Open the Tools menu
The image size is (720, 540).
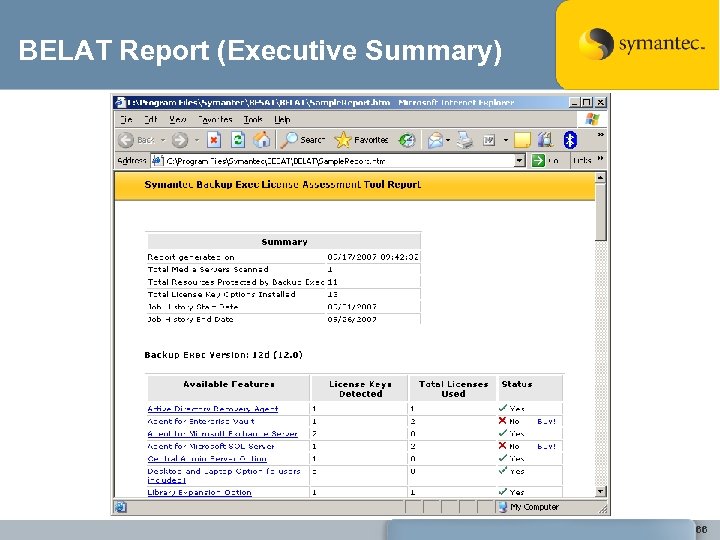[x=253, y=120]
